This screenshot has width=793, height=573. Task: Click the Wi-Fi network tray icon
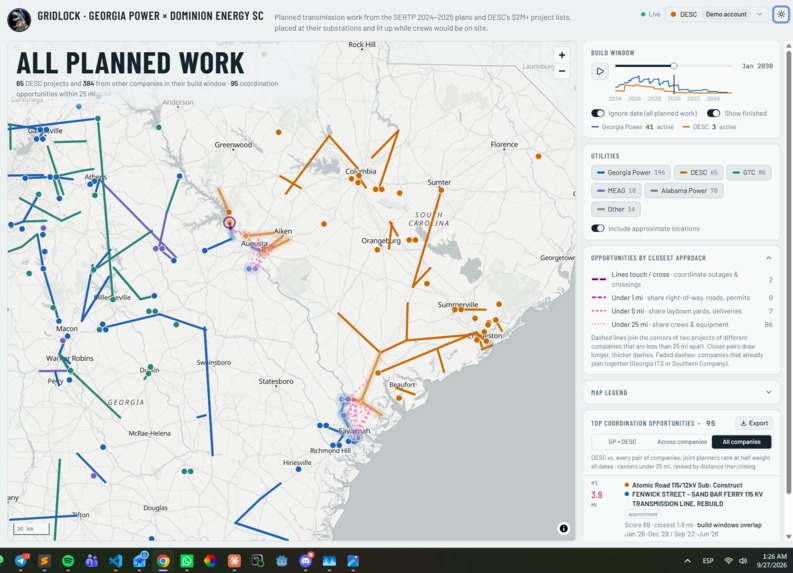point(728,560)
